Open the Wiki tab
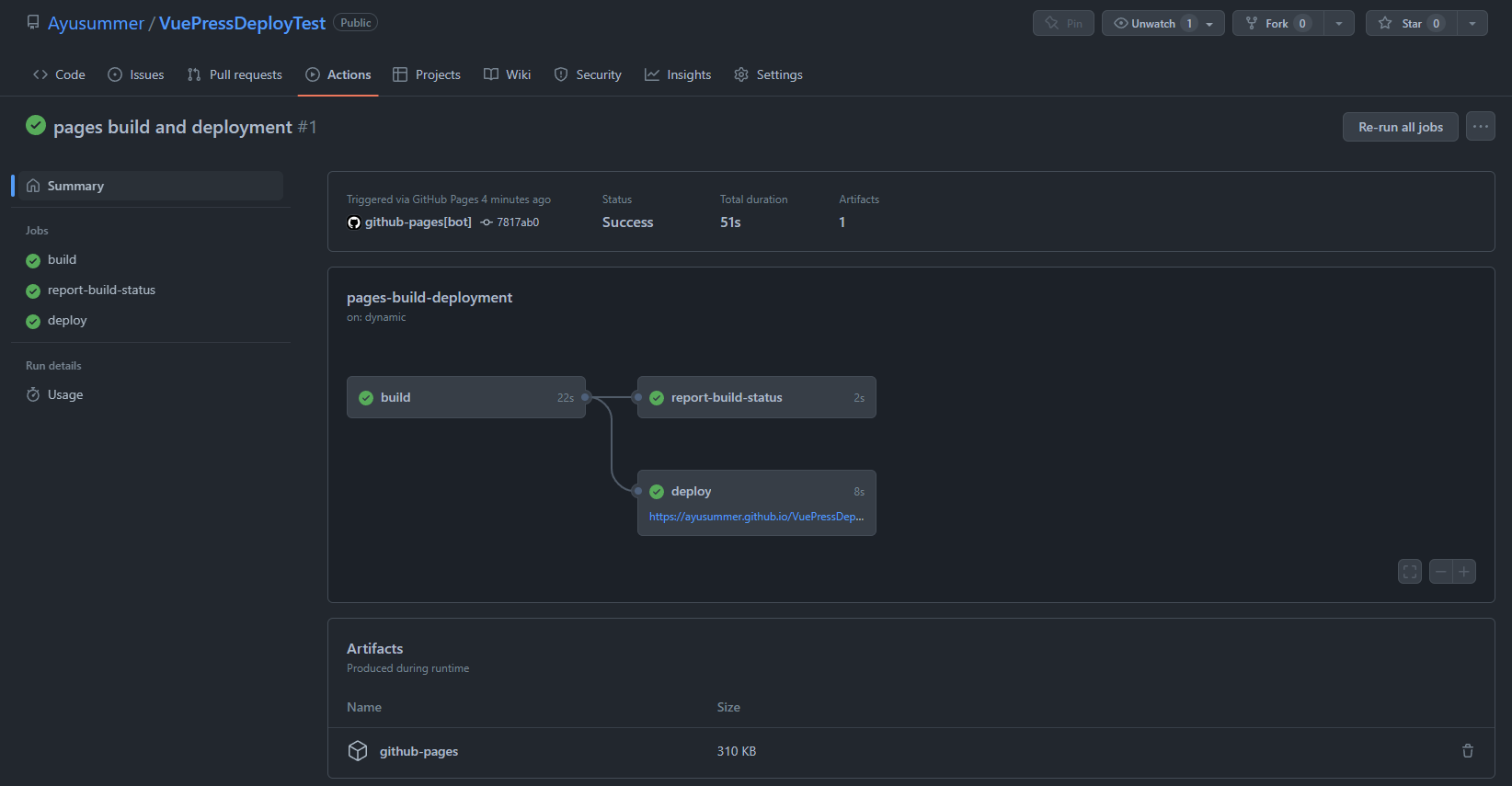The image size is (1512, 786). click(508, 74)
